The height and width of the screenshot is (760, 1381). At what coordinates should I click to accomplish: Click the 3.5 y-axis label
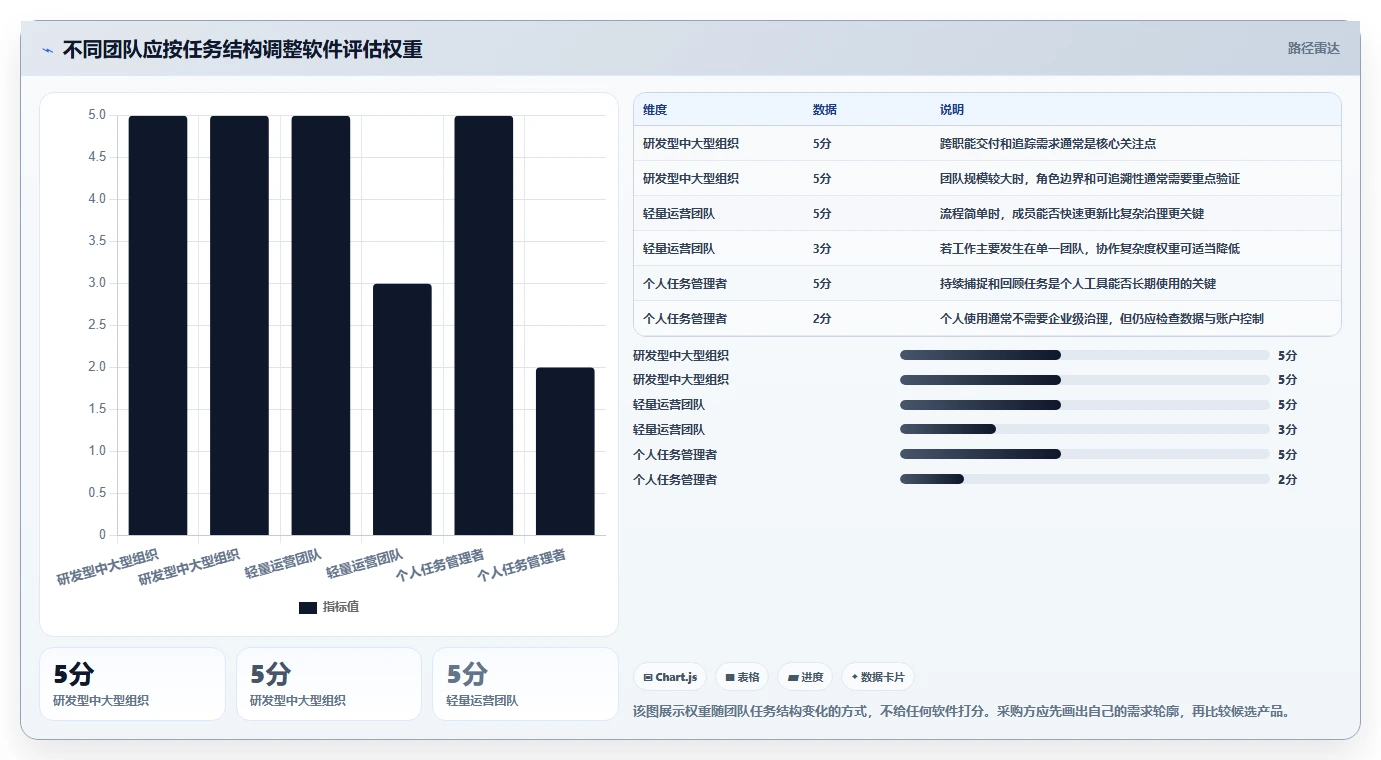96,241
